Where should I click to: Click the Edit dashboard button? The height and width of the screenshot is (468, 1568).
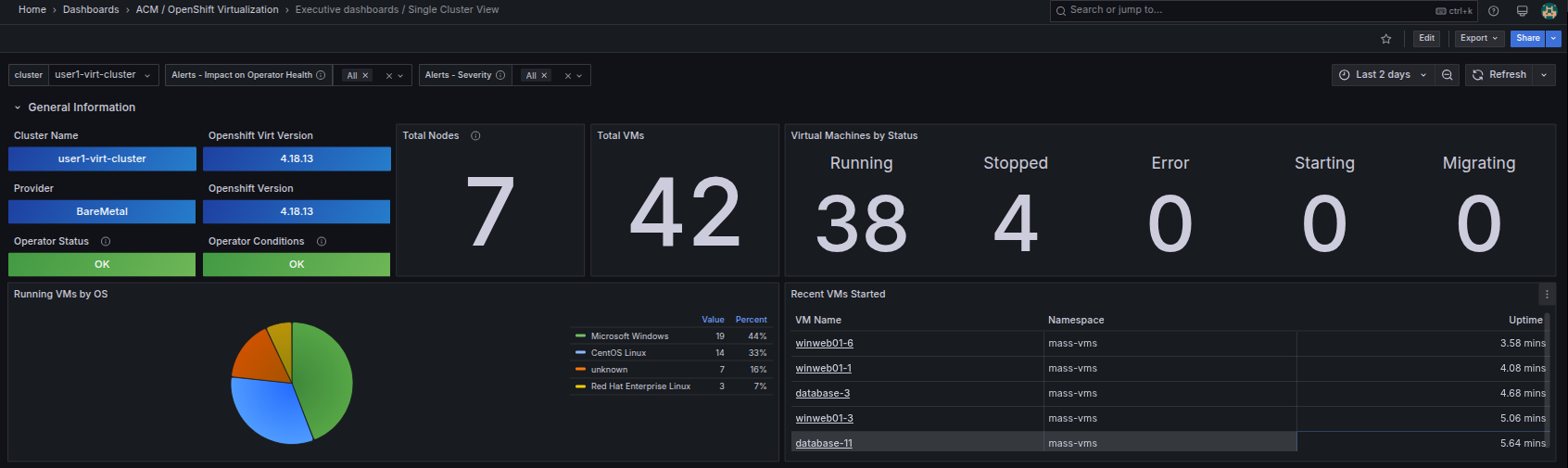click(x=1426, y=38)
